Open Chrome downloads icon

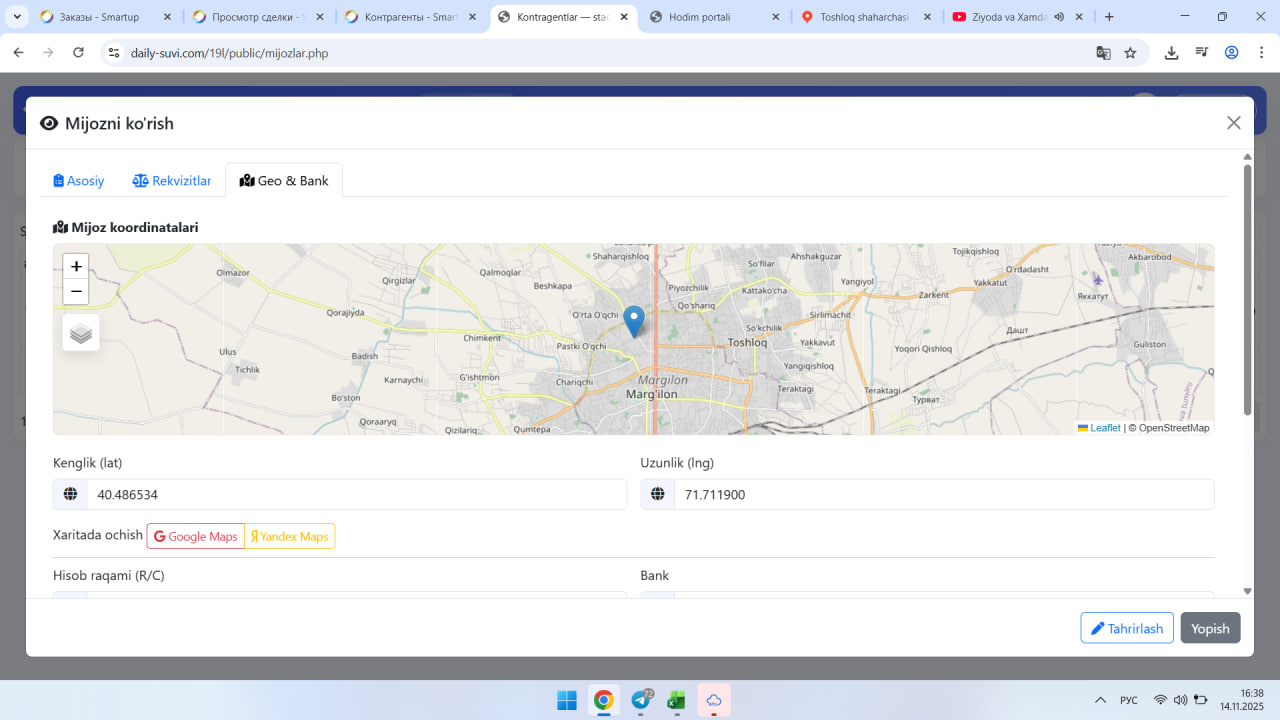(x=1171, y=53)
